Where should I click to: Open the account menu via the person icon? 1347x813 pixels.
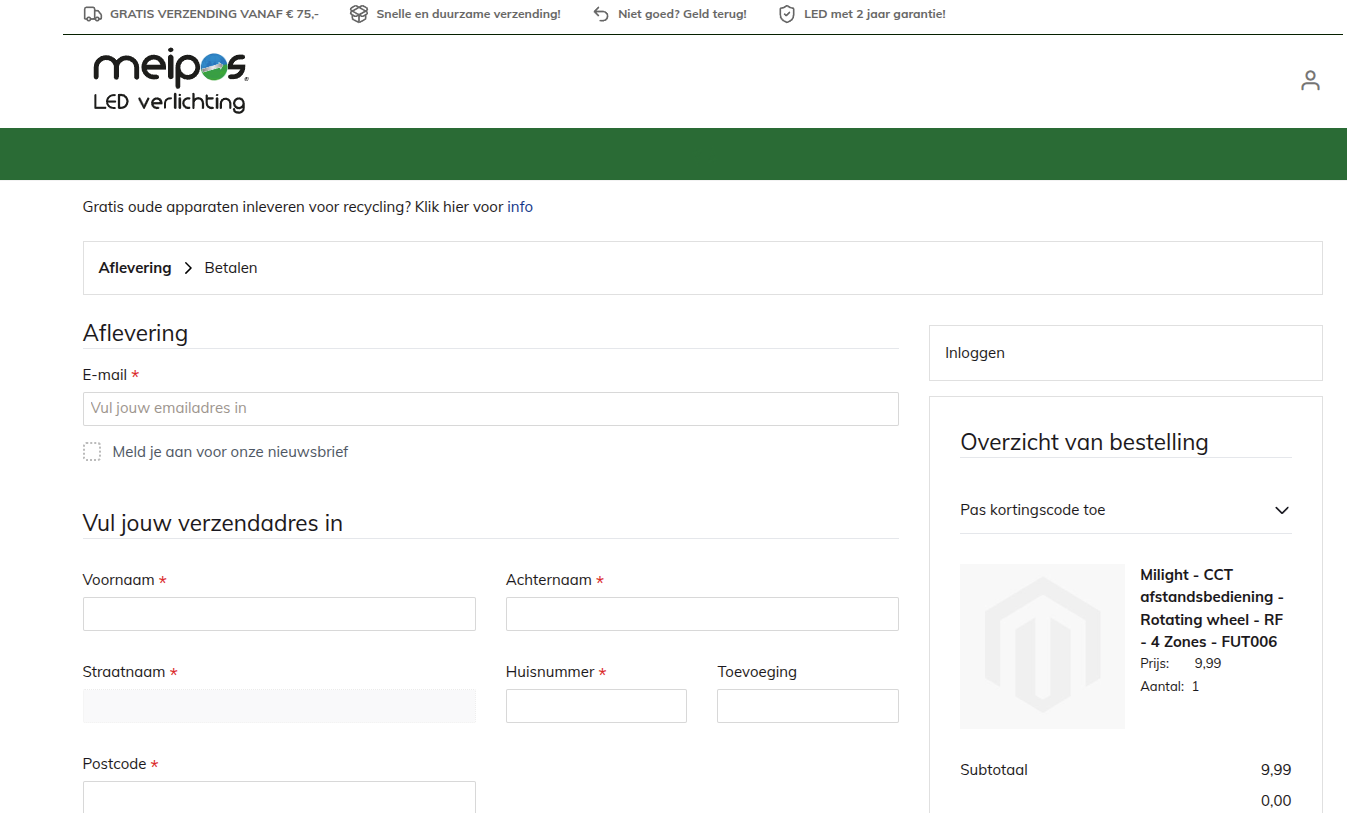pyautogui.click(x=1310, y=79)
